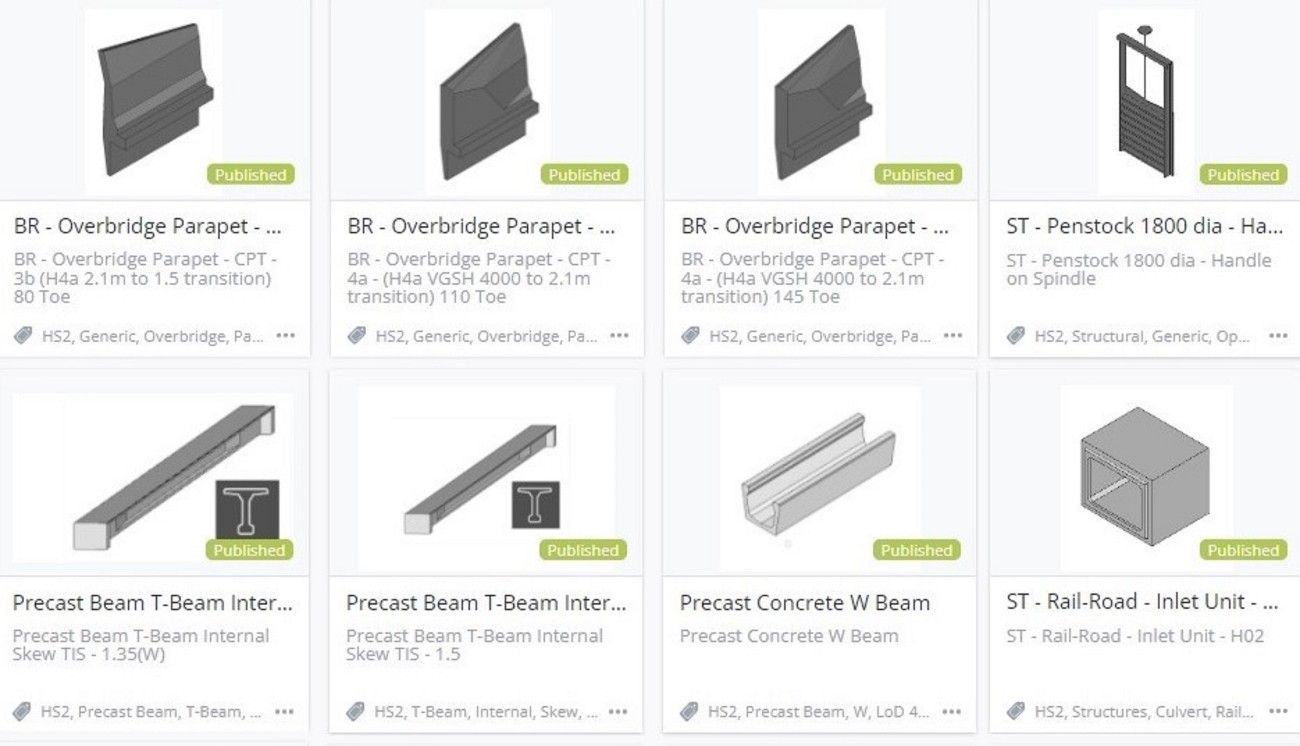Open T-Beam Skew TIS 1.35(W) beam thumbnail
Image resolution: width=1300 pixels, height=746 pixels.
[153, 478]
